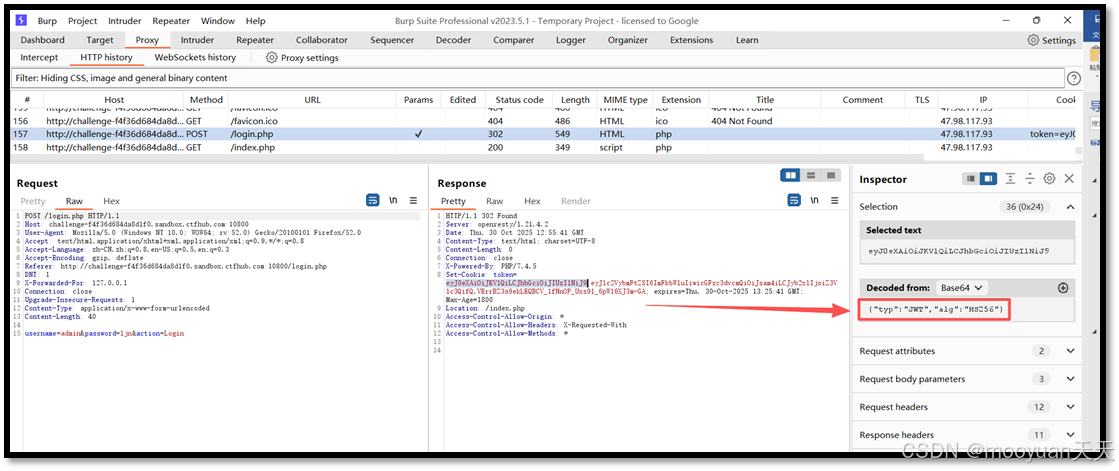Switch to the Sequencer tab
Viewport: 1119px width, 471px height.
point(392,40)
